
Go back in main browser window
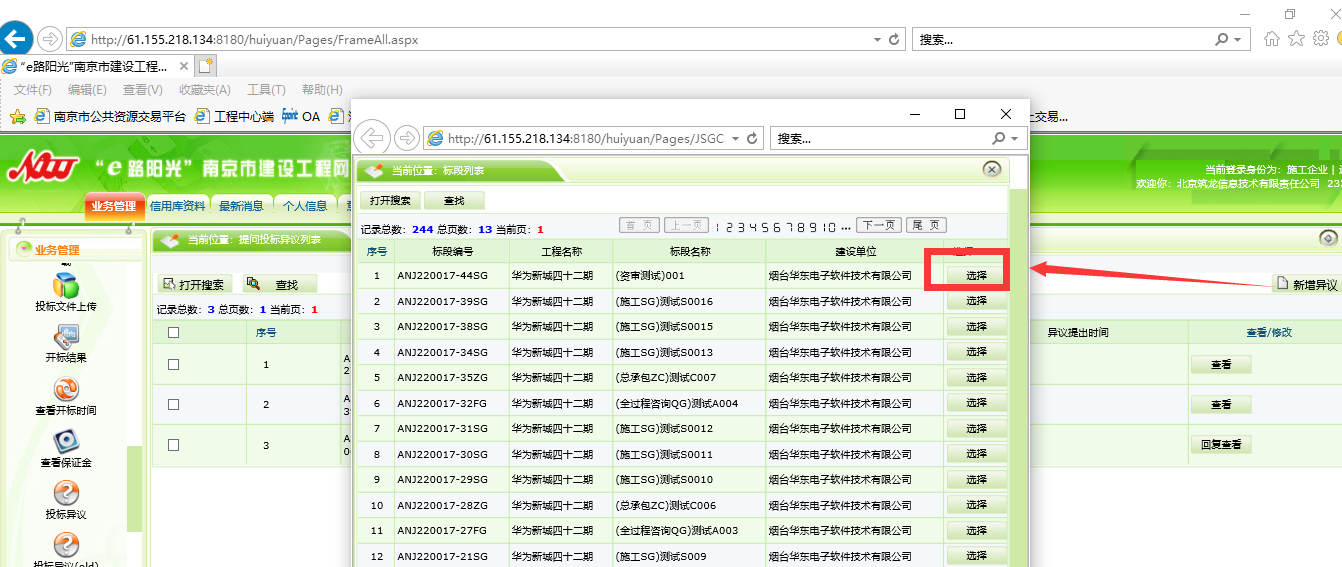pos(16,39)
